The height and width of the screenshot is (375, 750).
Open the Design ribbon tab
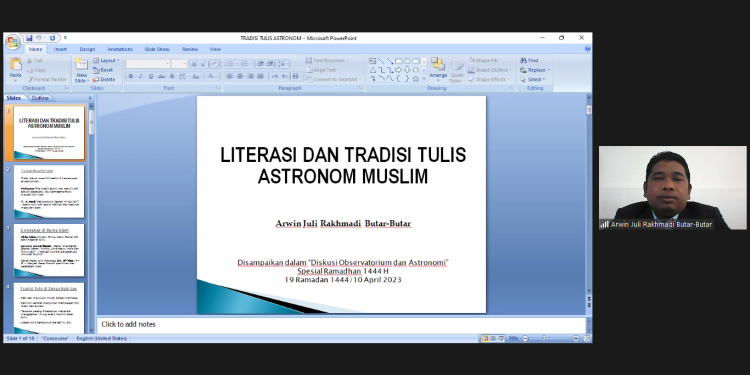pyautogui.click(x=87, y=49)
